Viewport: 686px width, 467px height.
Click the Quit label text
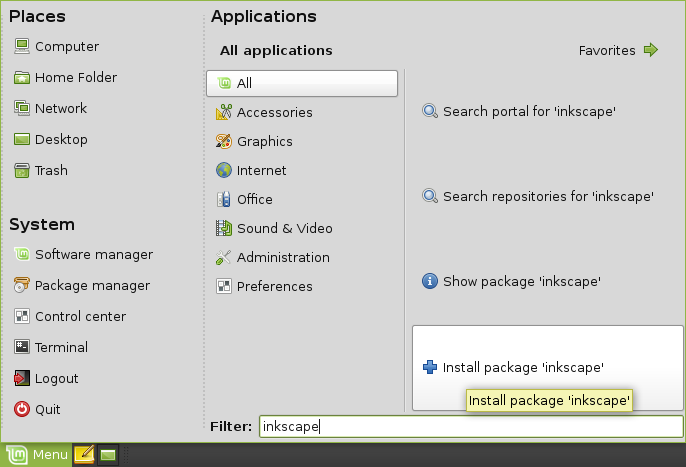(48, 410)
